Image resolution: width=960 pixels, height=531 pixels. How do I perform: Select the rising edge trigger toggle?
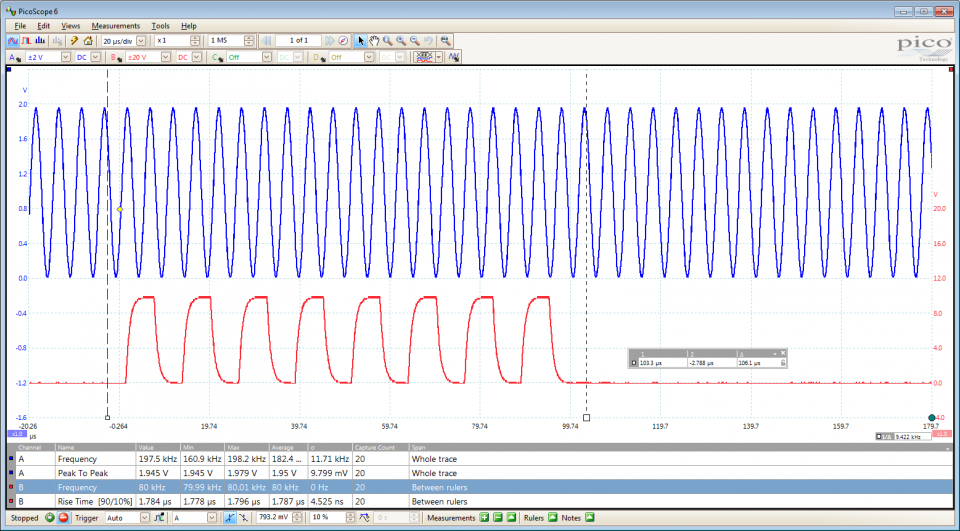click(231, 518)
